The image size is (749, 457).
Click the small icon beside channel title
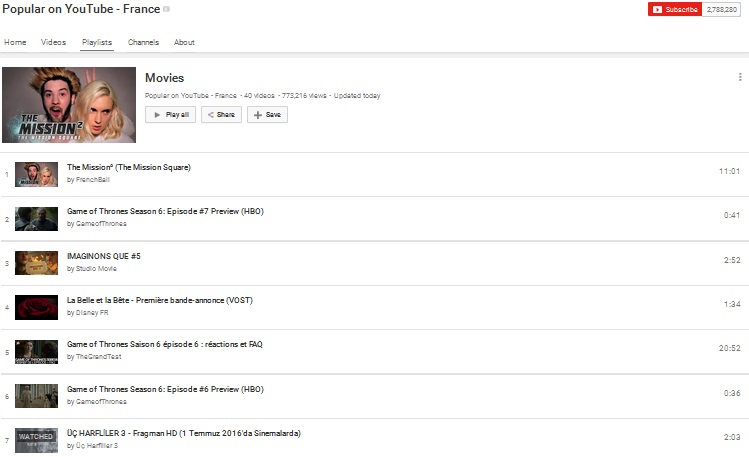[166, 9]
